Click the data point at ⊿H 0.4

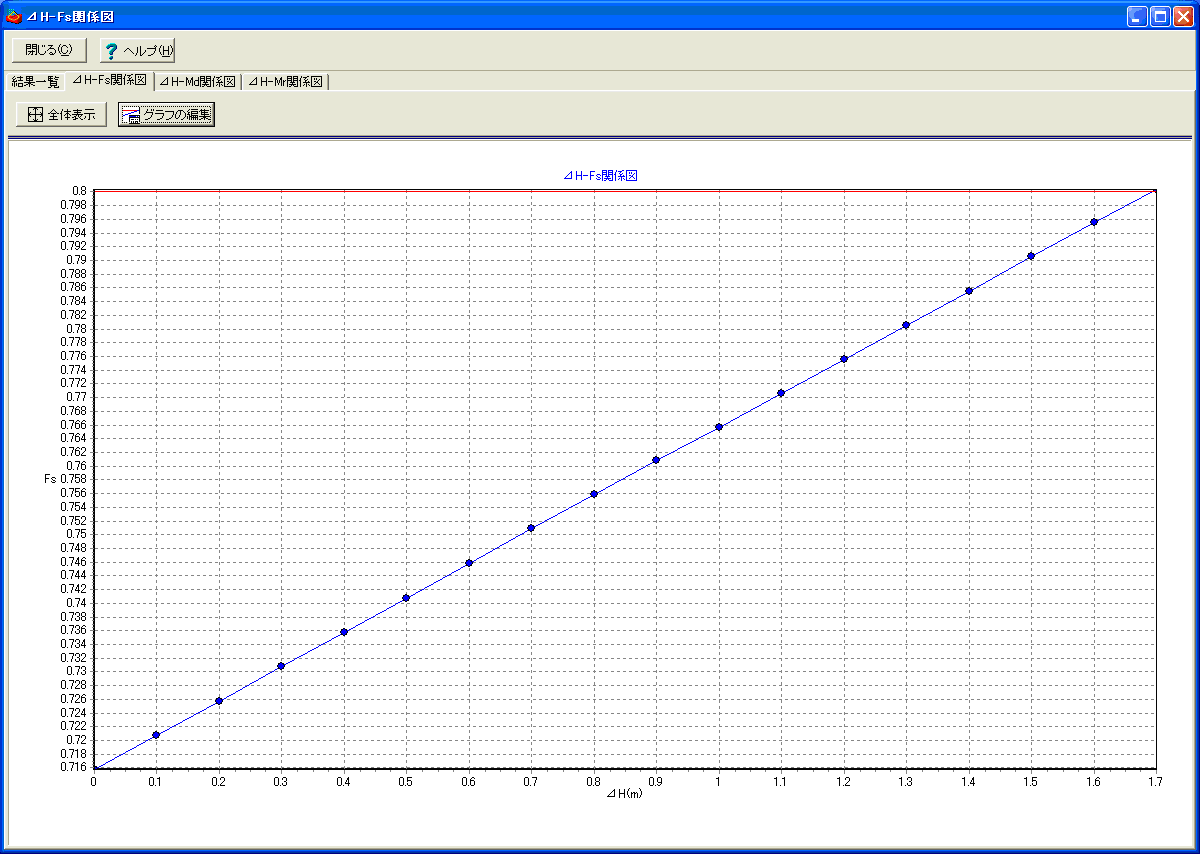(344, 632)
